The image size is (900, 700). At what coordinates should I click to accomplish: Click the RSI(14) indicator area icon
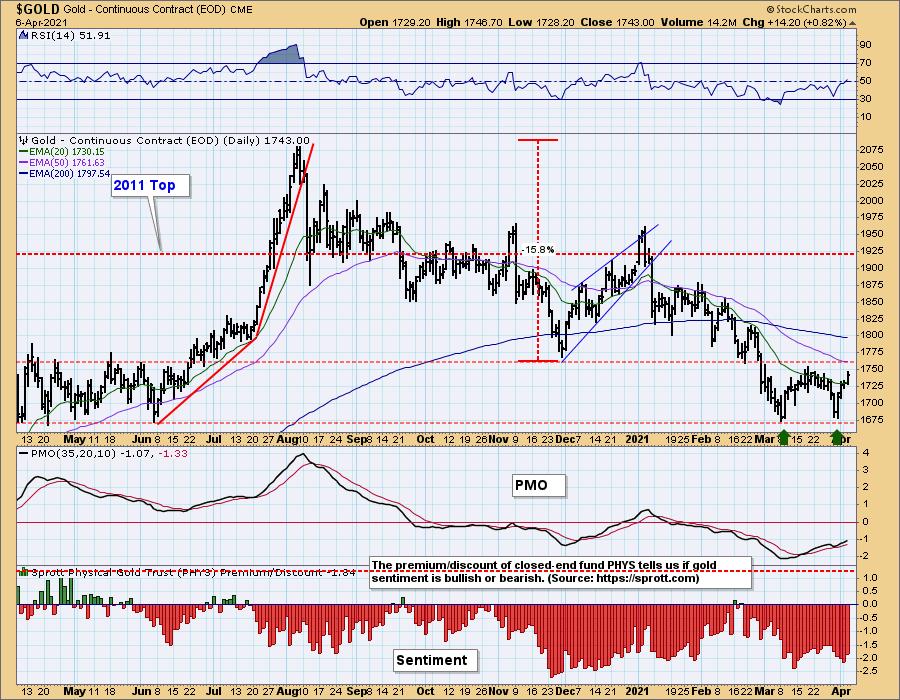click(23, 35)
